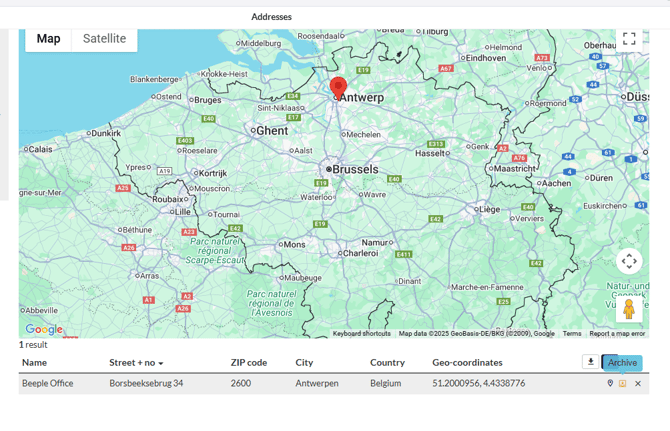670x431 pixels.
Task: Click the Name column header
Action: tap(34, 362)
